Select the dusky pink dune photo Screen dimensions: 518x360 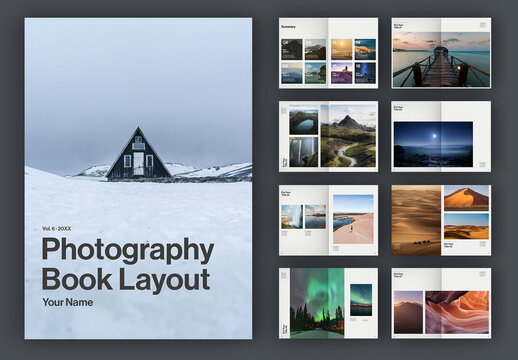[408, 312]
